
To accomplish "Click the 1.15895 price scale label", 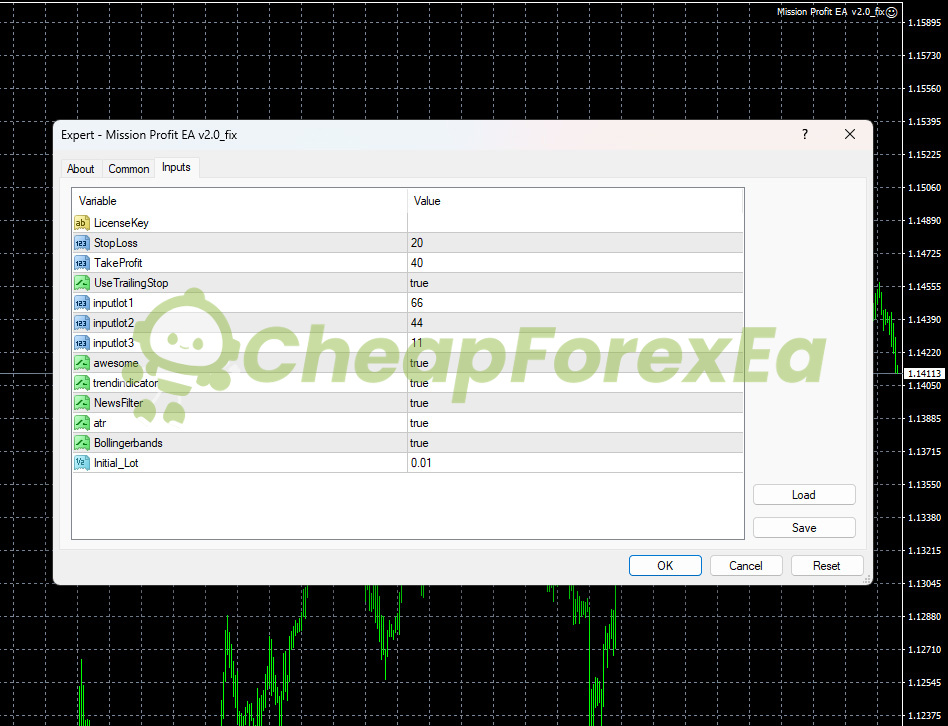I will [x=924, y=22].
